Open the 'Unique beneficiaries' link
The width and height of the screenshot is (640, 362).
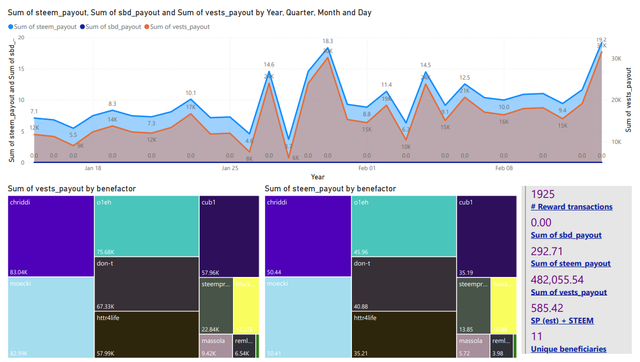click(568, 349)
